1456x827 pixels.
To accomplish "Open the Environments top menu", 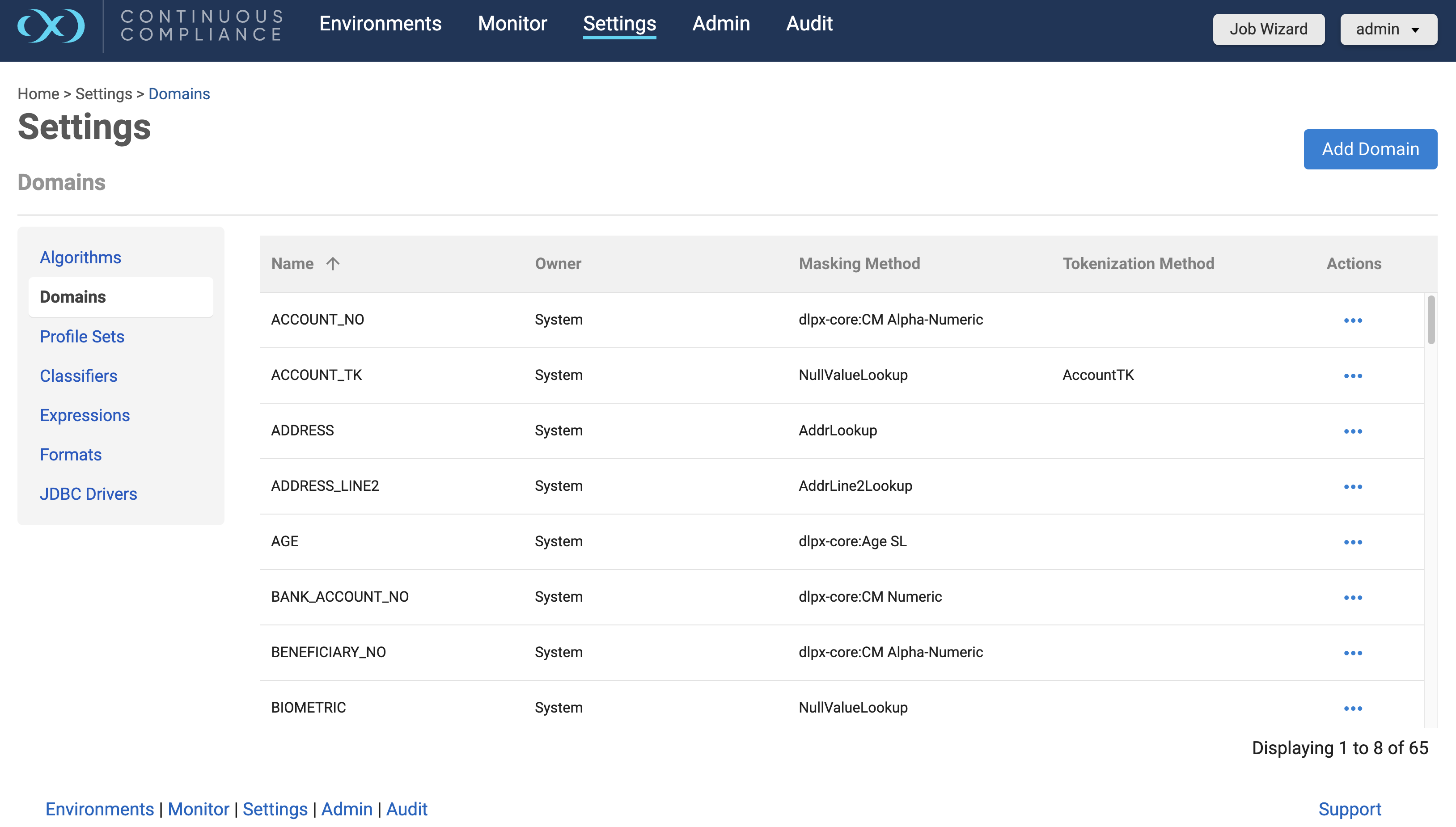I will click(x=380, y=23).
